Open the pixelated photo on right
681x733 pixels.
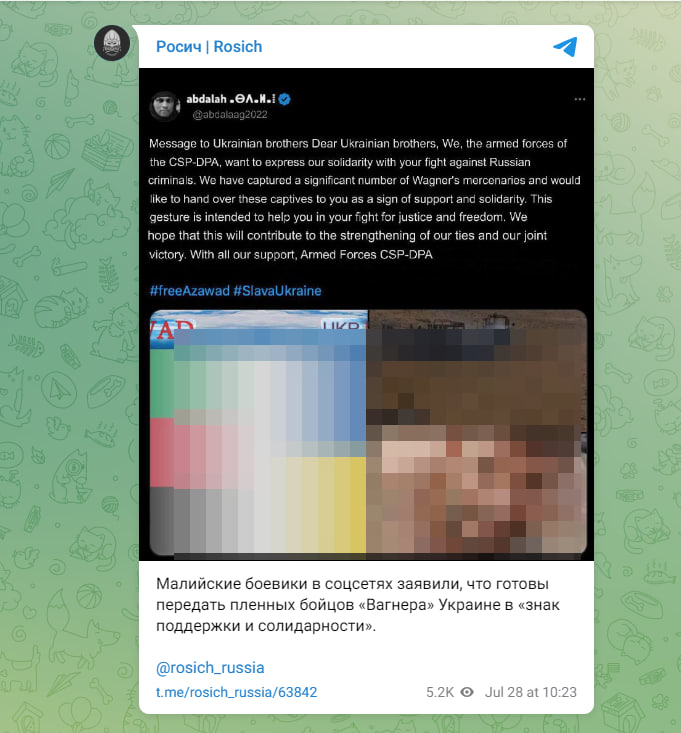click(477, 432)
